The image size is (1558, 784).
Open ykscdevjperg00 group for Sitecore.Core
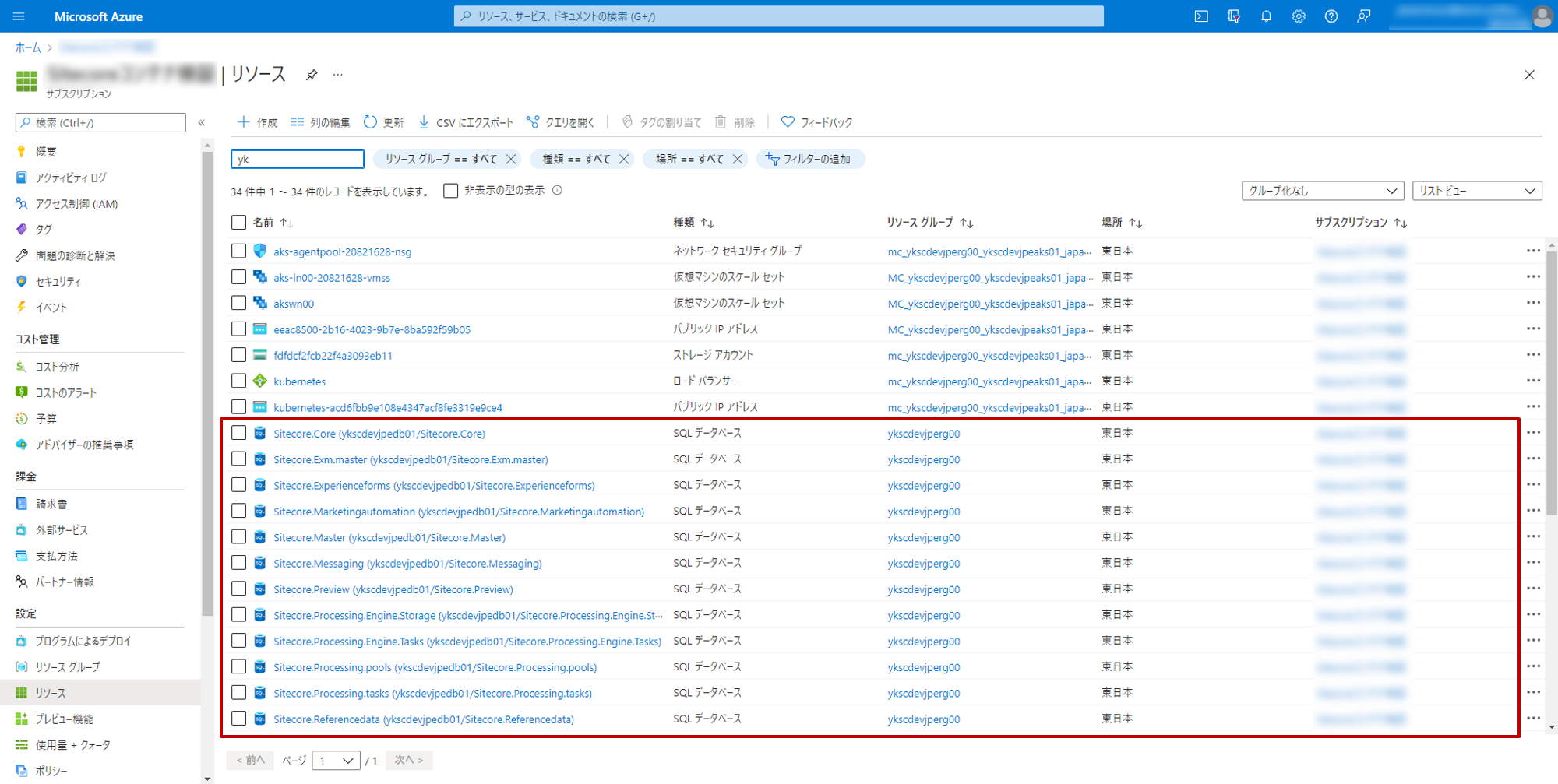(924, 434)
